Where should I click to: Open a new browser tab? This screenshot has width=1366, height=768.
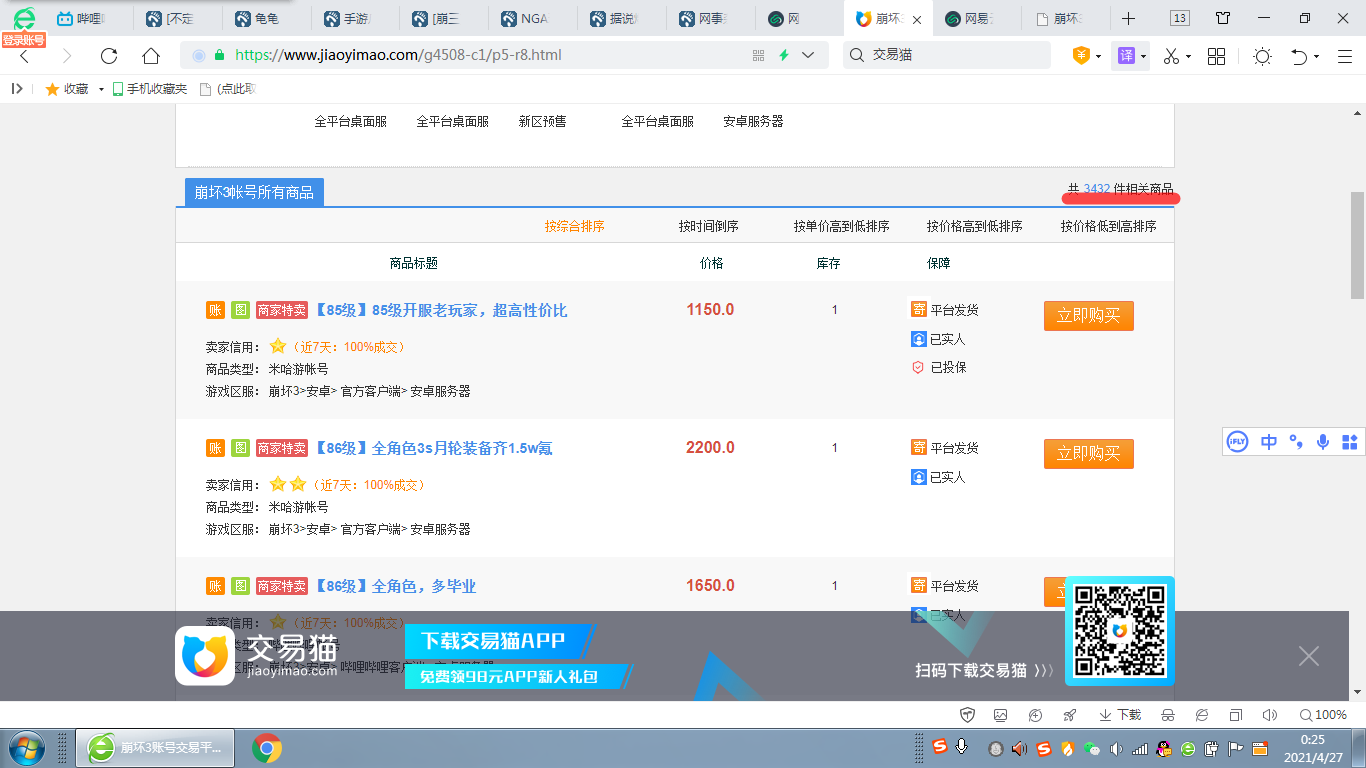[x=1128, y=18]
